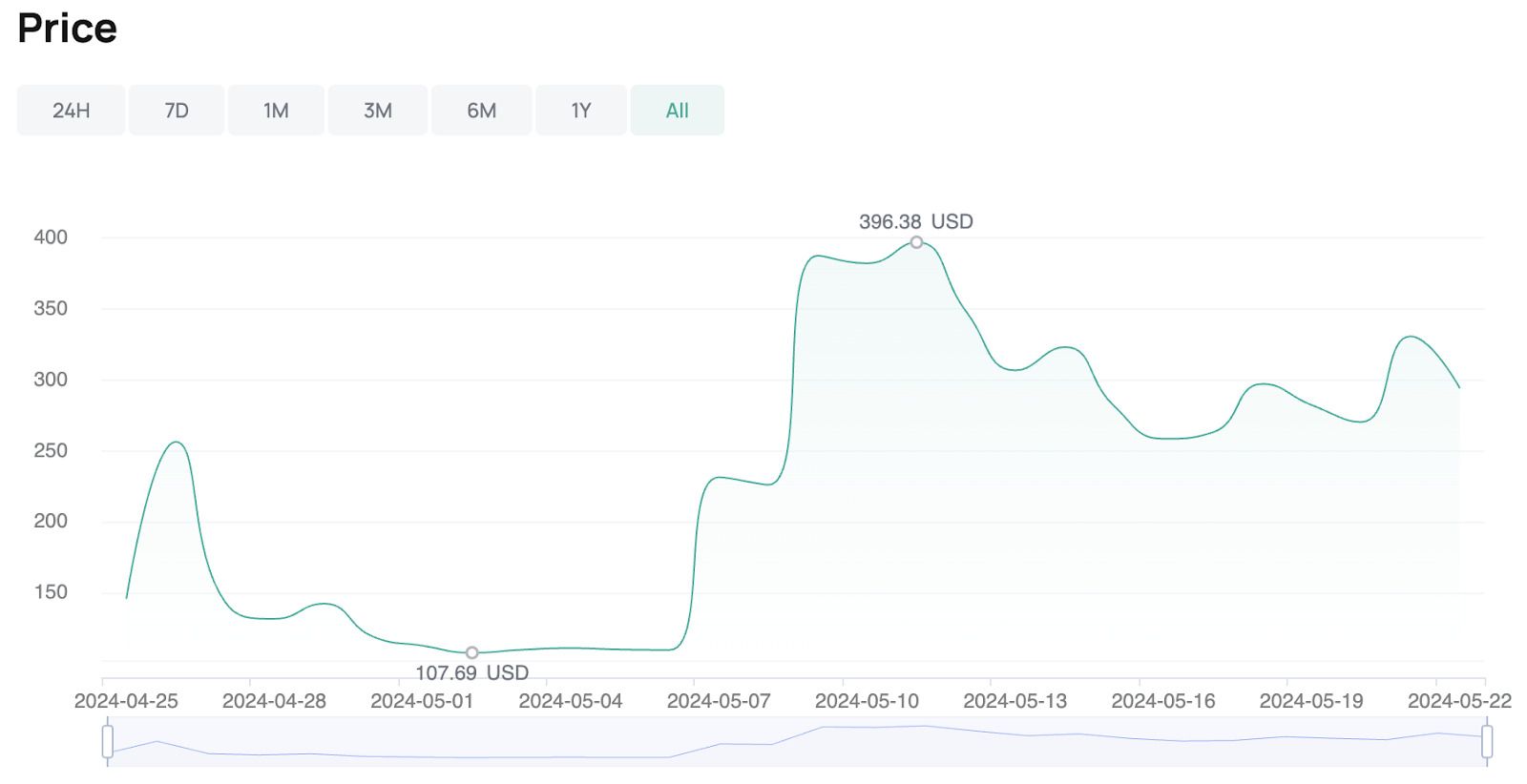Click the 250 y-axis value label
Screen dimensions: 1527x784
click(51, 450)
